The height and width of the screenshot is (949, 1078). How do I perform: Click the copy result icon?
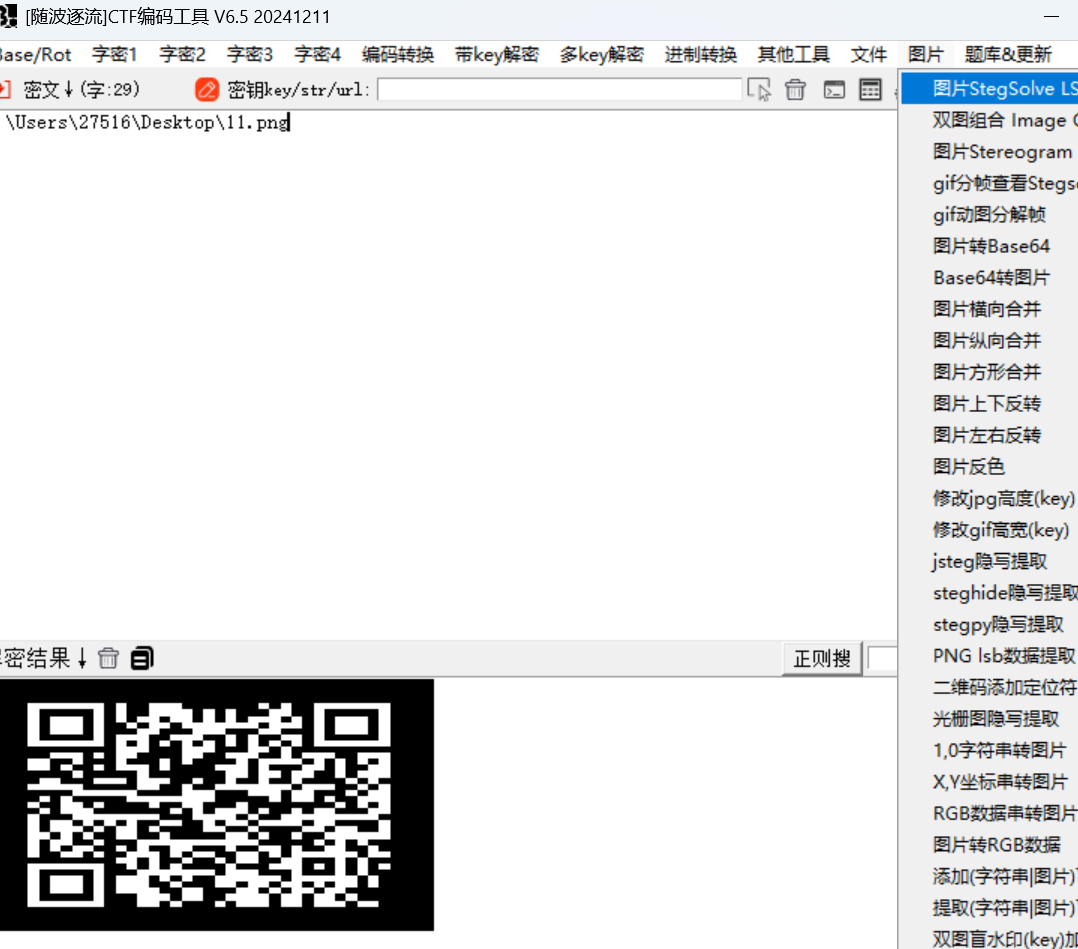pyautogui.click(x=142, y=658)
